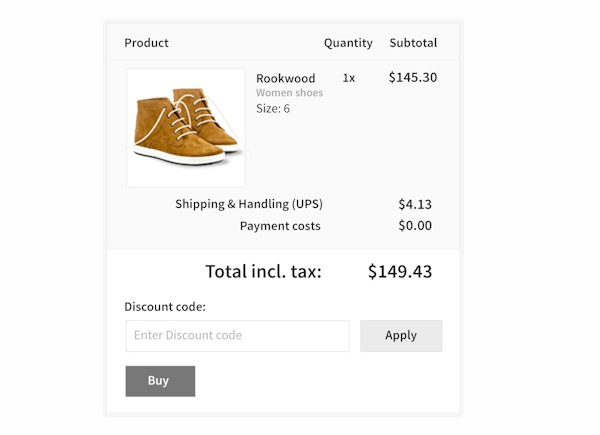
Task: Select the Women shoes category text
Action: pos(289,93)
